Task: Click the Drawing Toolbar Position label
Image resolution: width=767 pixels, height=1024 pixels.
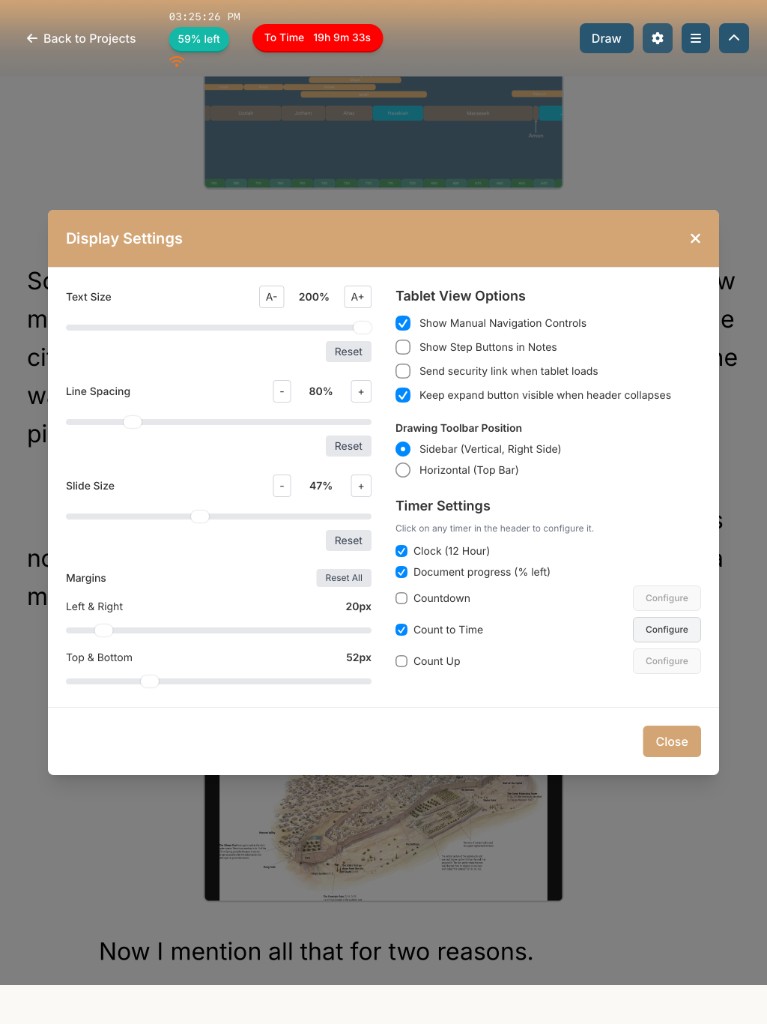Action: point(459,428)
